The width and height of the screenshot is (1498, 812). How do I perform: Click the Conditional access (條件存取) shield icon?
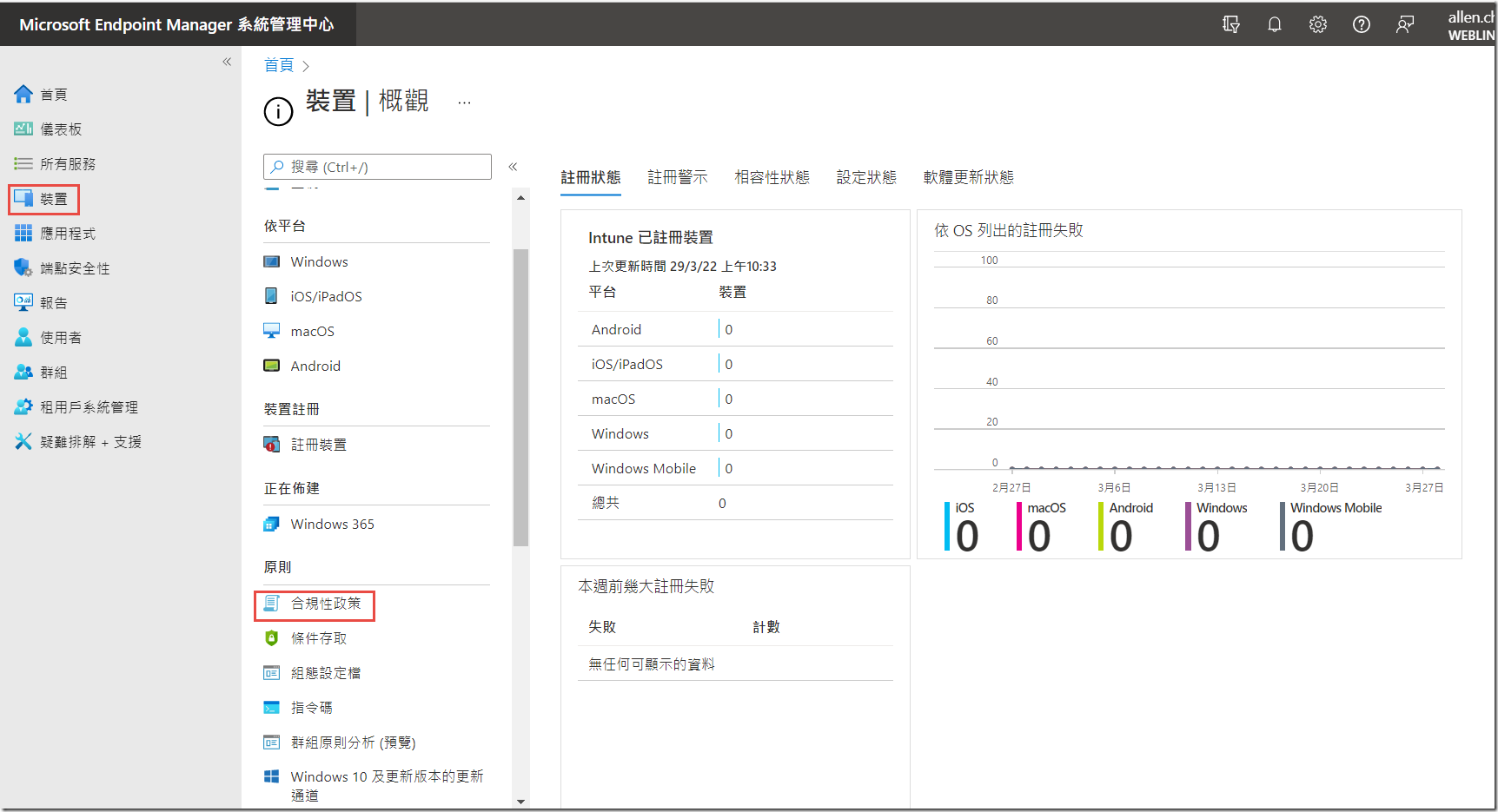click(272, 638)
